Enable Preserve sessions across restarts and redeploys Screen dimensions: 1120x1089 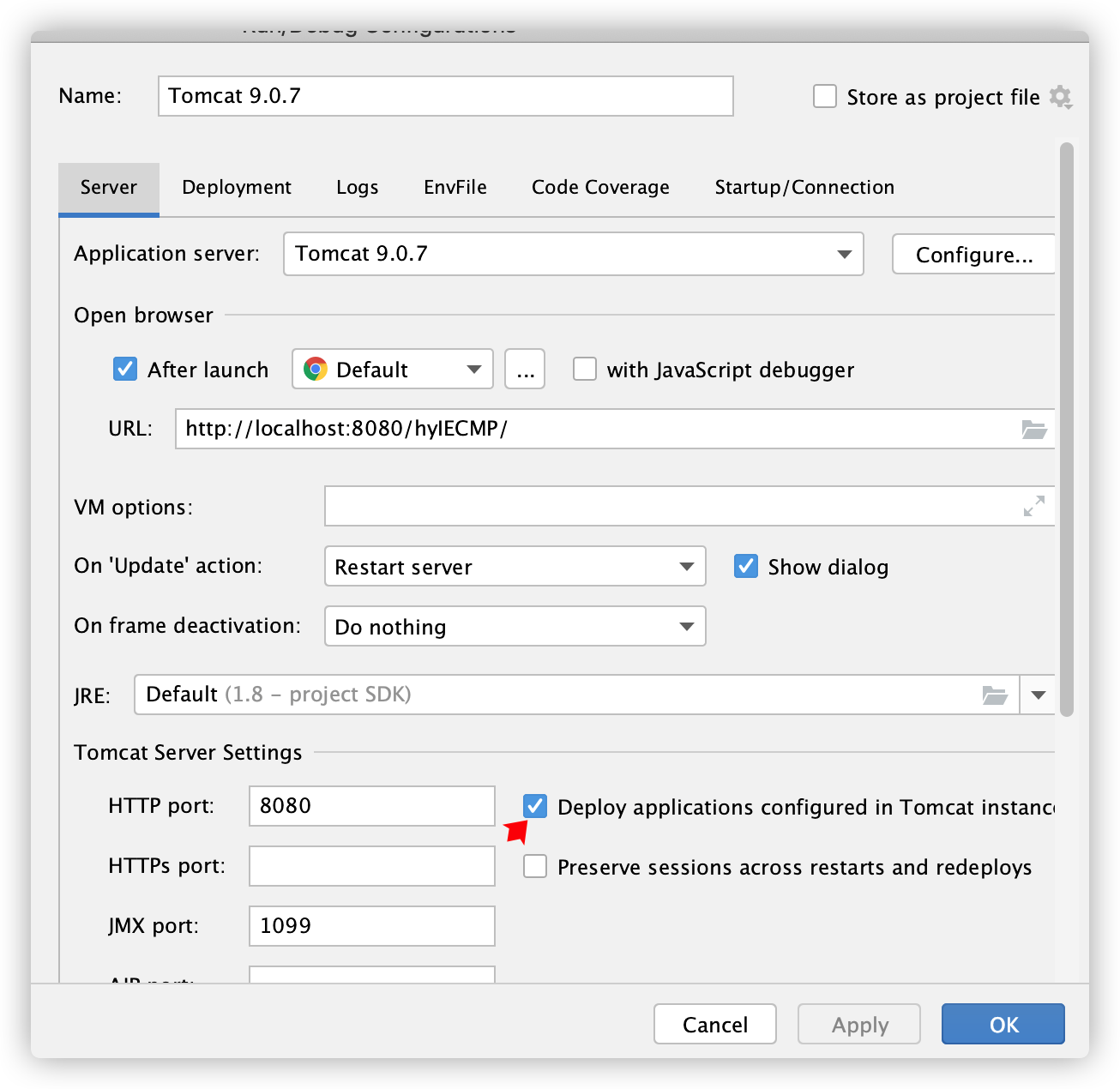[535, 866]
